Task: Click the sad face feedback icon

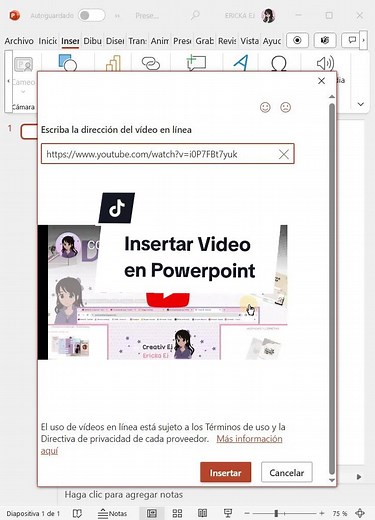Action: pyautogui.click(x=286, y=107)
